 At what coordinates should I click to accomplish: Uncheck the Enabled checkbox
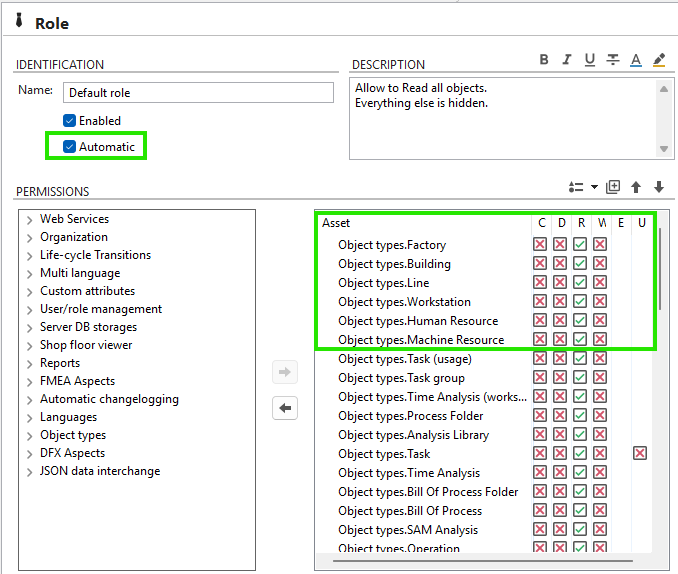[x=70, y=121]
